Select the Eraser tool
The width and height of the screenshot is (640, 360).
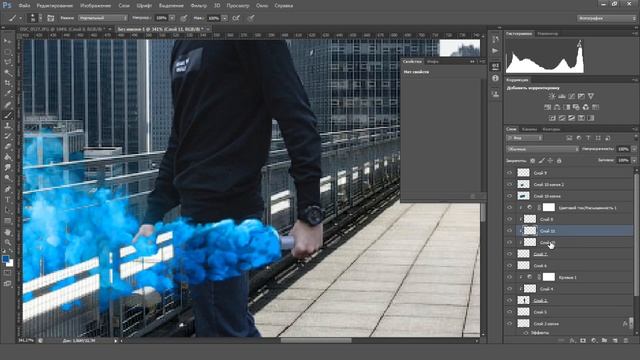8,147
